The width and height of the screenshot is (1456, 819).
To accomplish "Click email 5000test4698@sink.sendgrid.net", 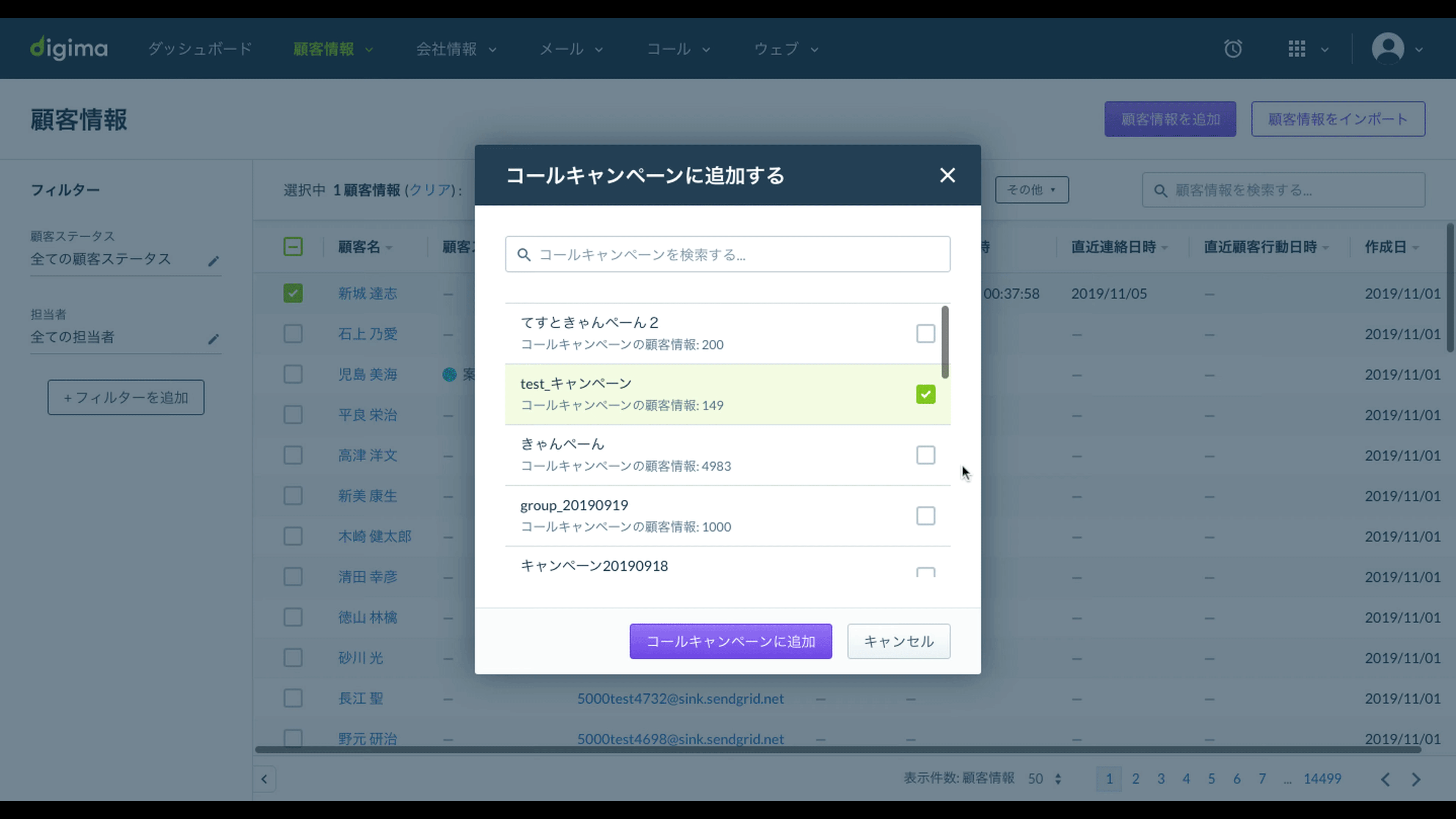I will tap(680, 739).
